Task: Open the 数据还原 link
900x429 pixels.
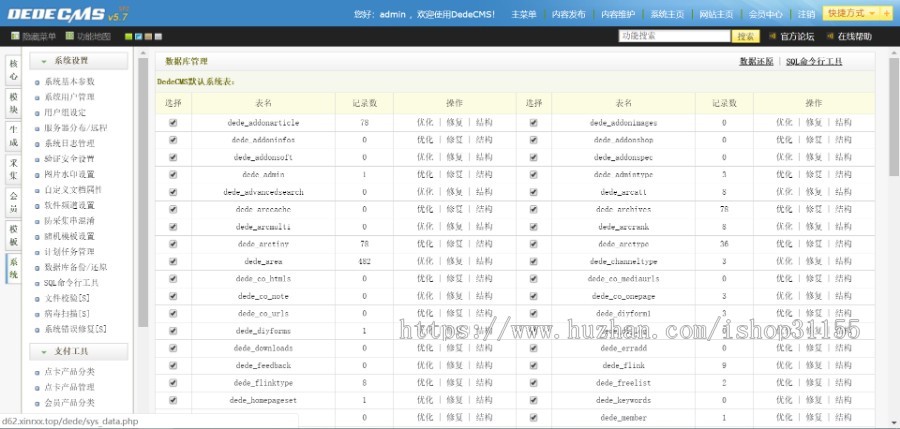Action: pyautogui.click(x=756, y=61)
